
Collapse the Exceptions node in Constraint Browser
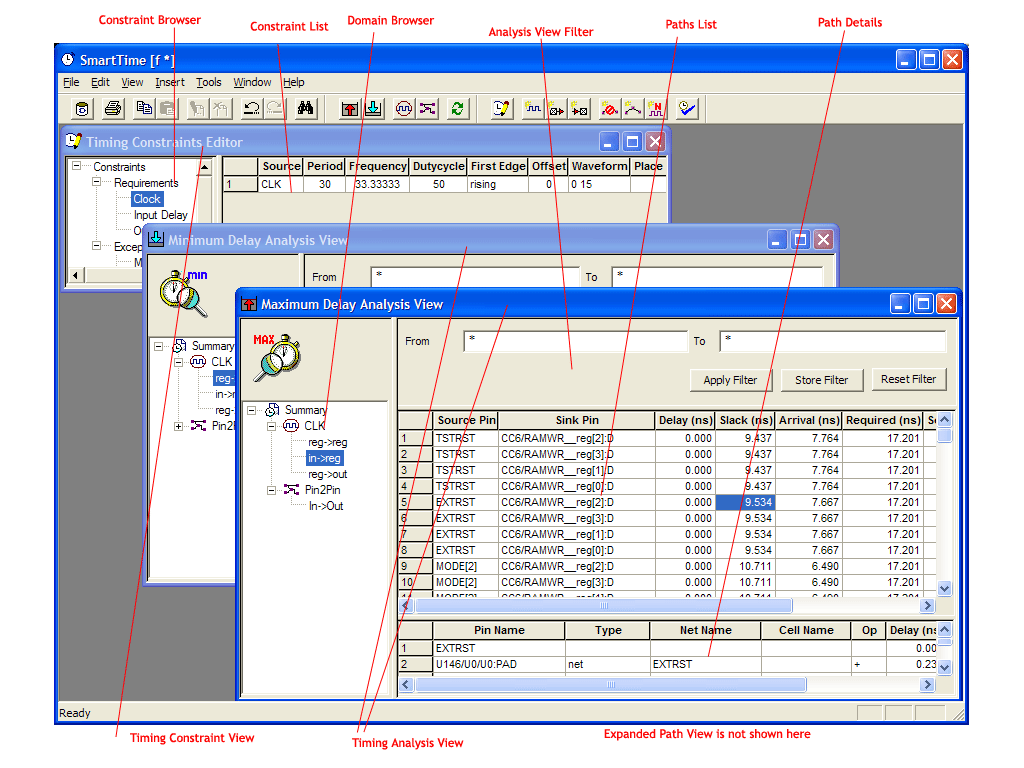pyautogui.click(x=97, y=246)
